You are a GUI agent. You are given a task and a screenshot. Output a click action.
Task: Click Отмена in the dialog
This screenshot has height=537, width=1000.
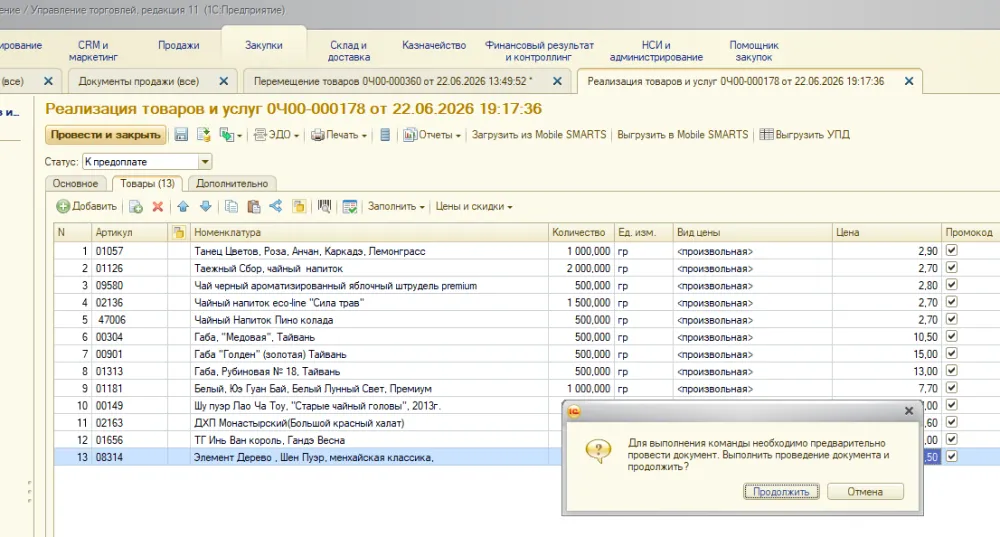coord(865,492)
